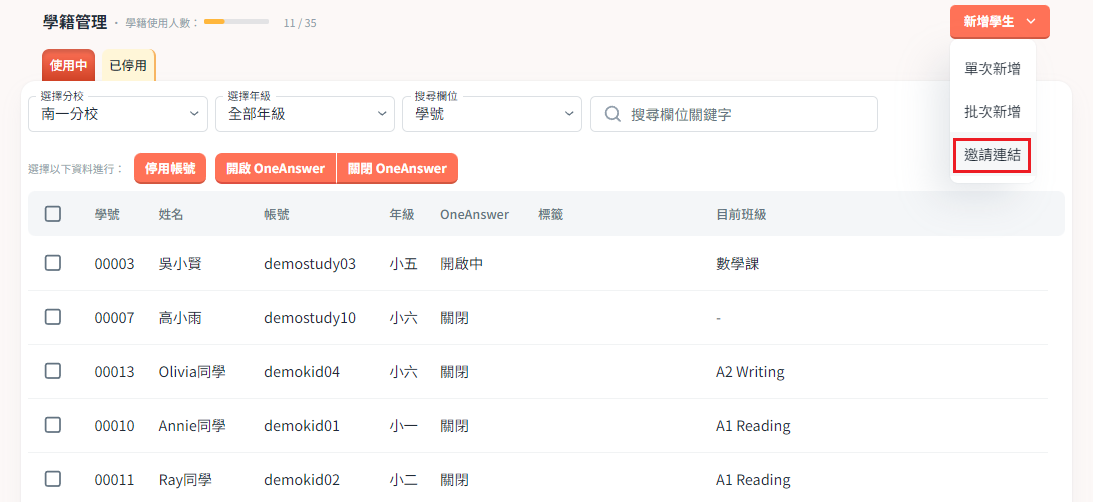This screenshot has height=502, width=1093.
Task: Click the 學號 column header
Action: 107,215
